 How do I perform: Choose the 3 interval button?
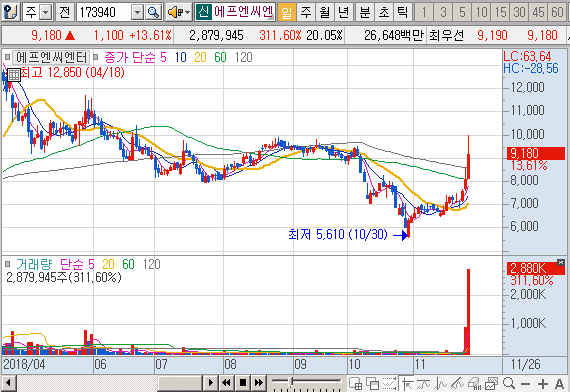[x=443, y=12]
